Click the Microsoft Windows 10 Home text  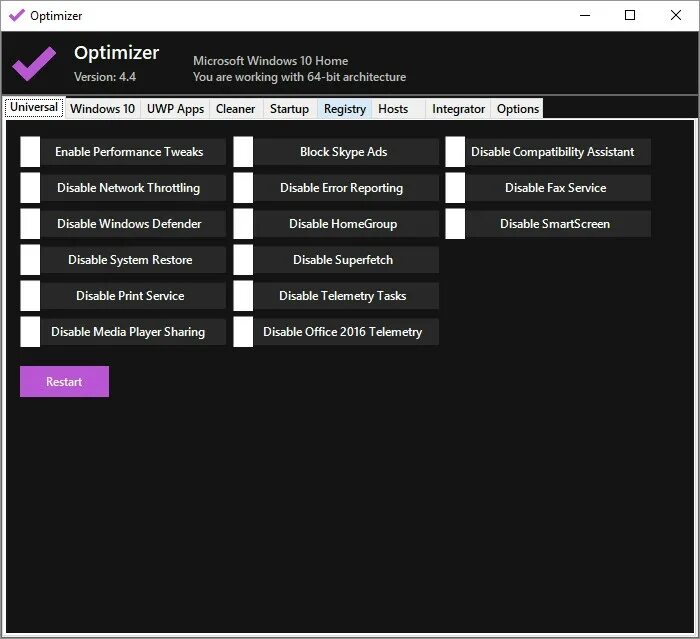pyautogui.click(x=271, y=61)
